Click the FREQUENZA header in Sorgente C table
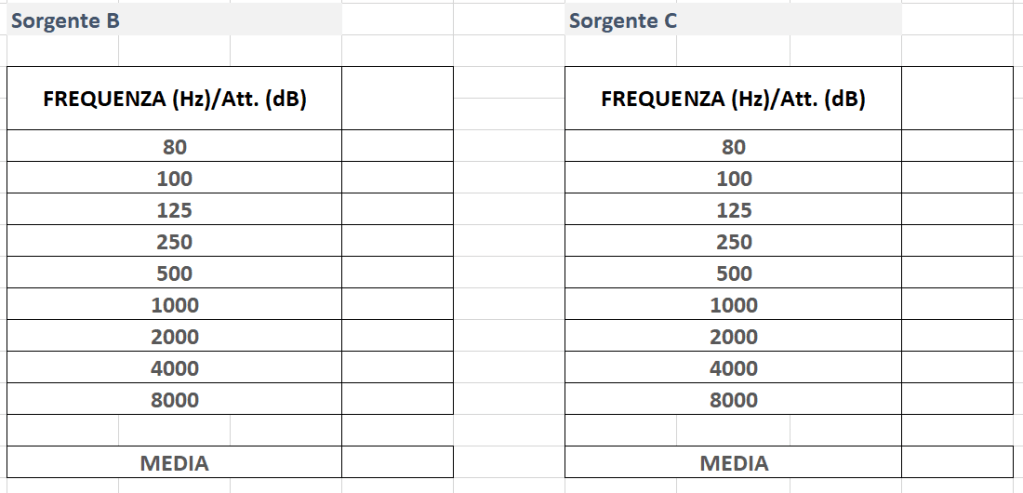Screen dimensions: 1023x493 click(x=733, y=99)
